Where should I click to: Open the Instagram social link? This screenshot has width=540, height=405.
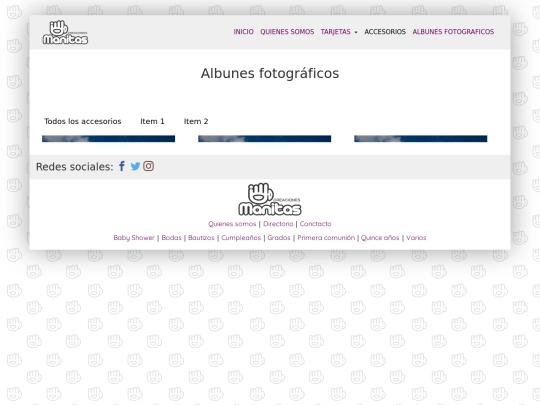tap(148, 166)
